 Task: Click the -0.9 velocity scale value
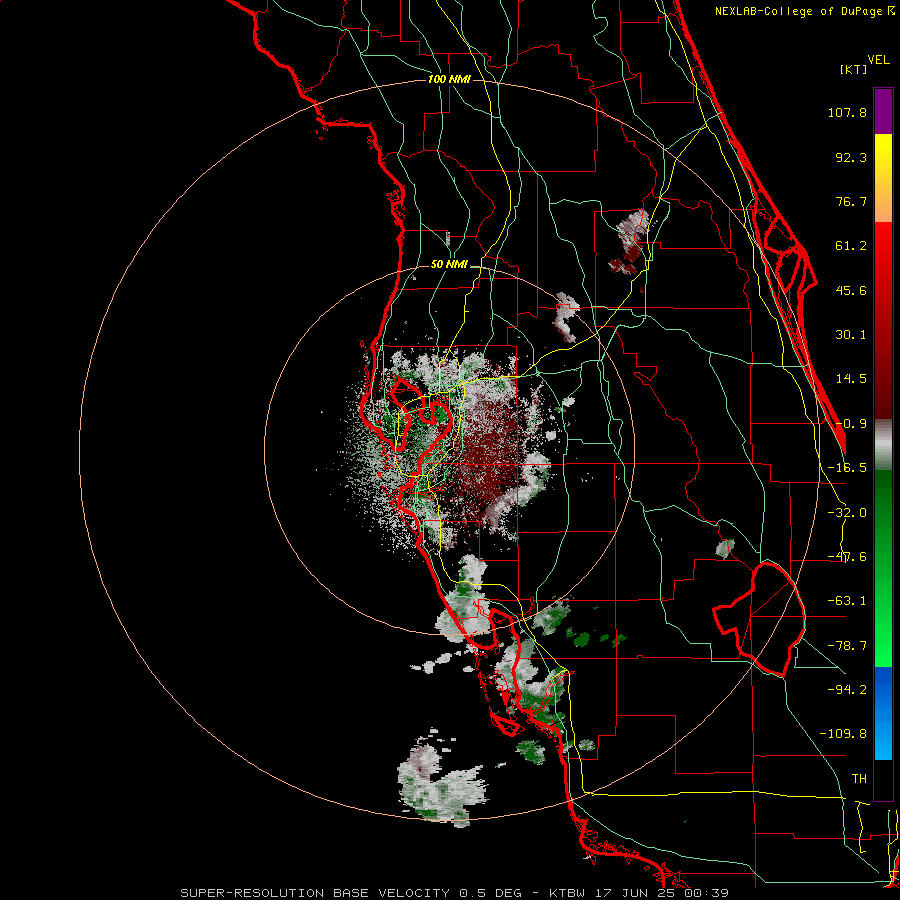[851, 424]
